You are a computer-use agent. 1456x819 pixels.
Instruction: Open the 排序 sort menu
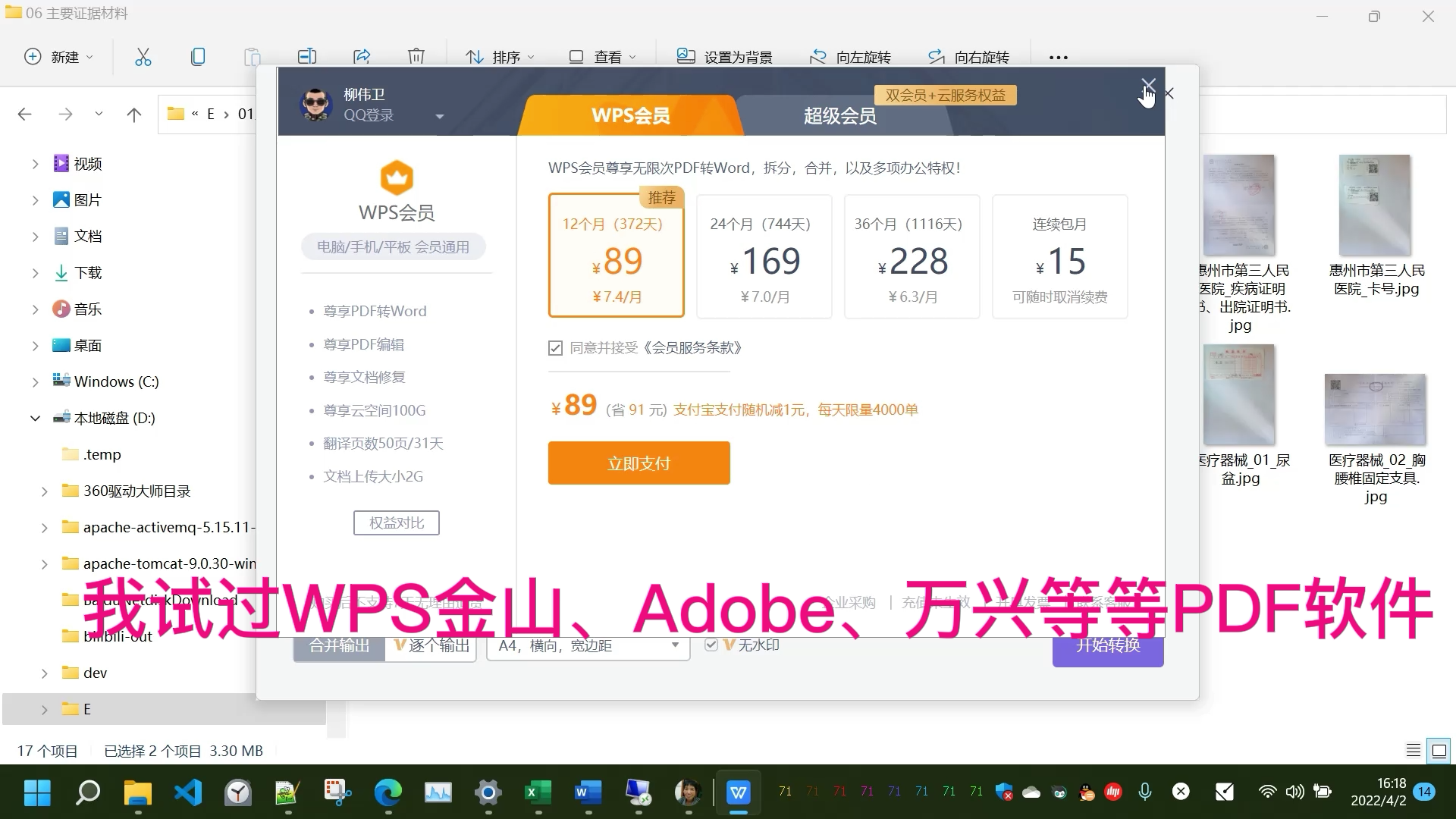(500, 57)
